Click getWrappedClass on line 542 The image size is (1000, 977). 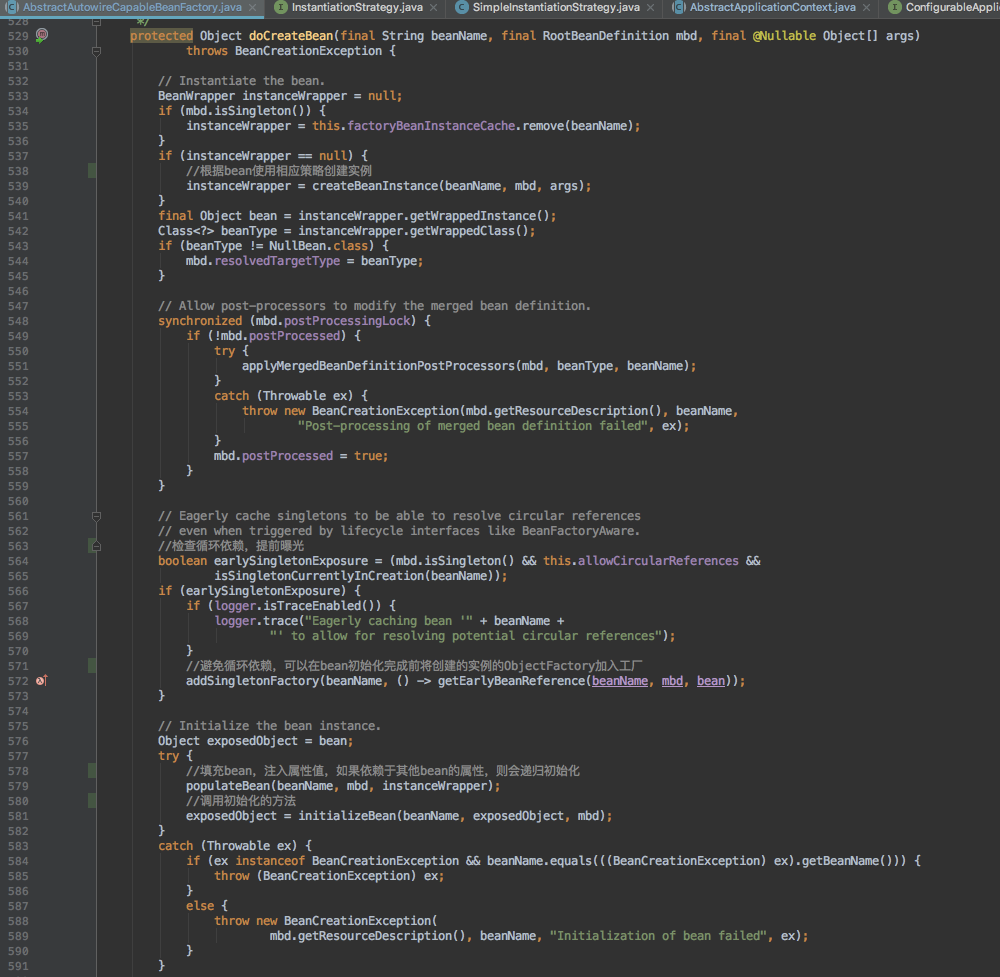(462, 231)
